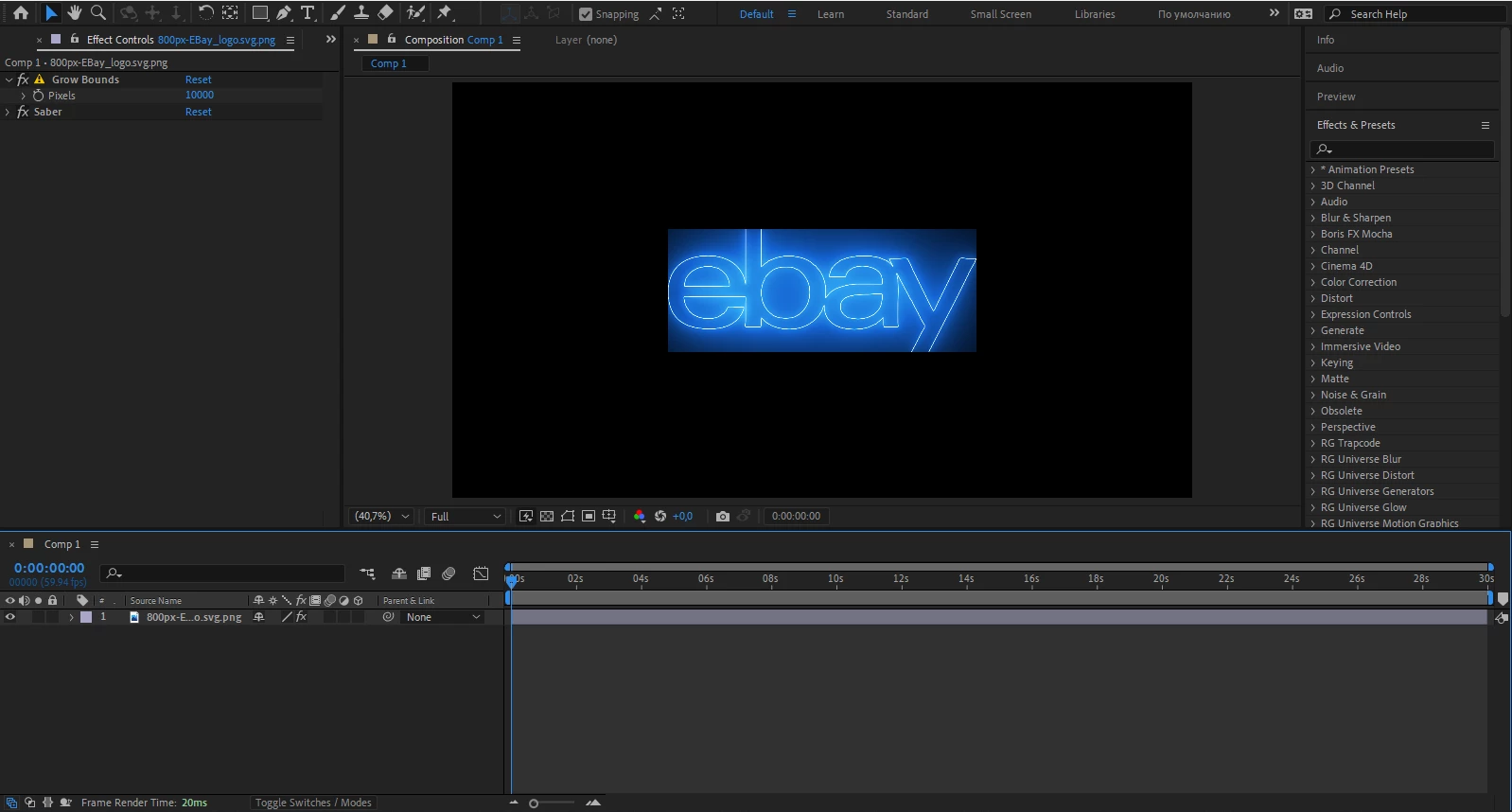Click the Effect Controls layer label color swatch

(x=56, y=39)
